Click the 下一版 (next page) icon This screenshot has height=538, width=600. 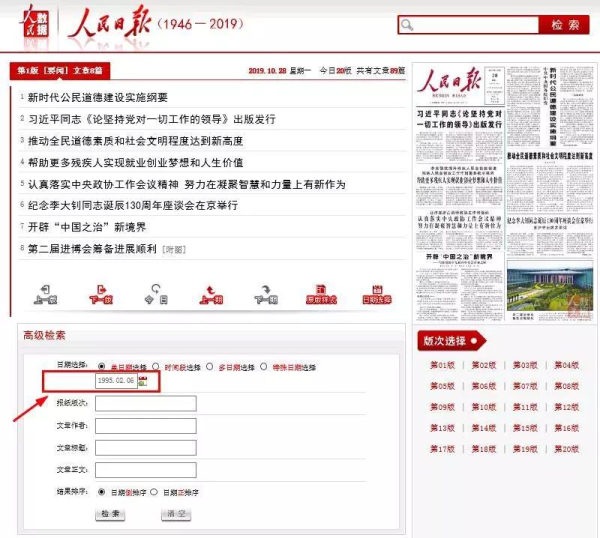(101, 293)
